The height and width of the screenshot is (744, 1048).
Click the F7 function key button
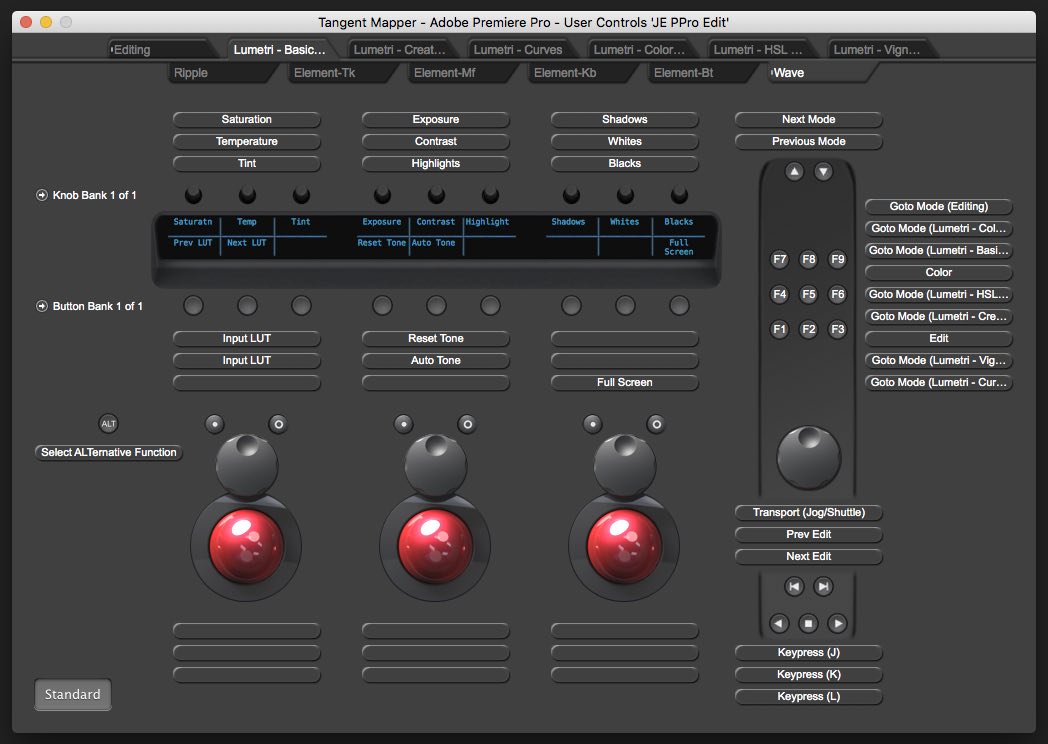point(780,259)
